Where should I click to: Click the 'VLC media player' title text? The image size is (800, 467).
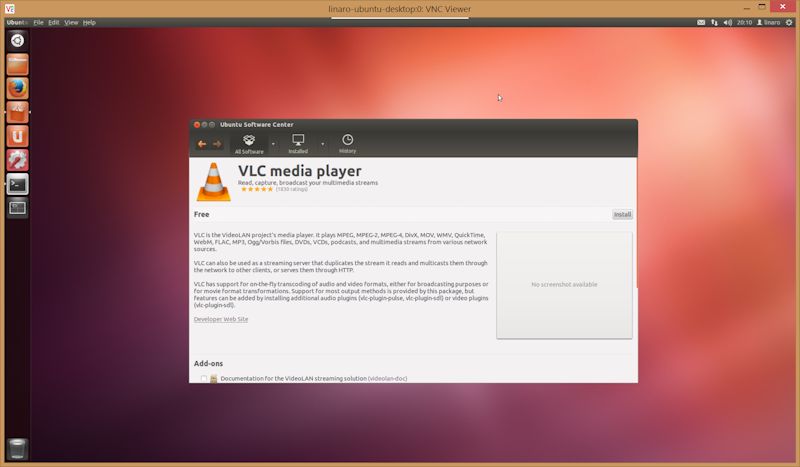(x=299, y=171)
